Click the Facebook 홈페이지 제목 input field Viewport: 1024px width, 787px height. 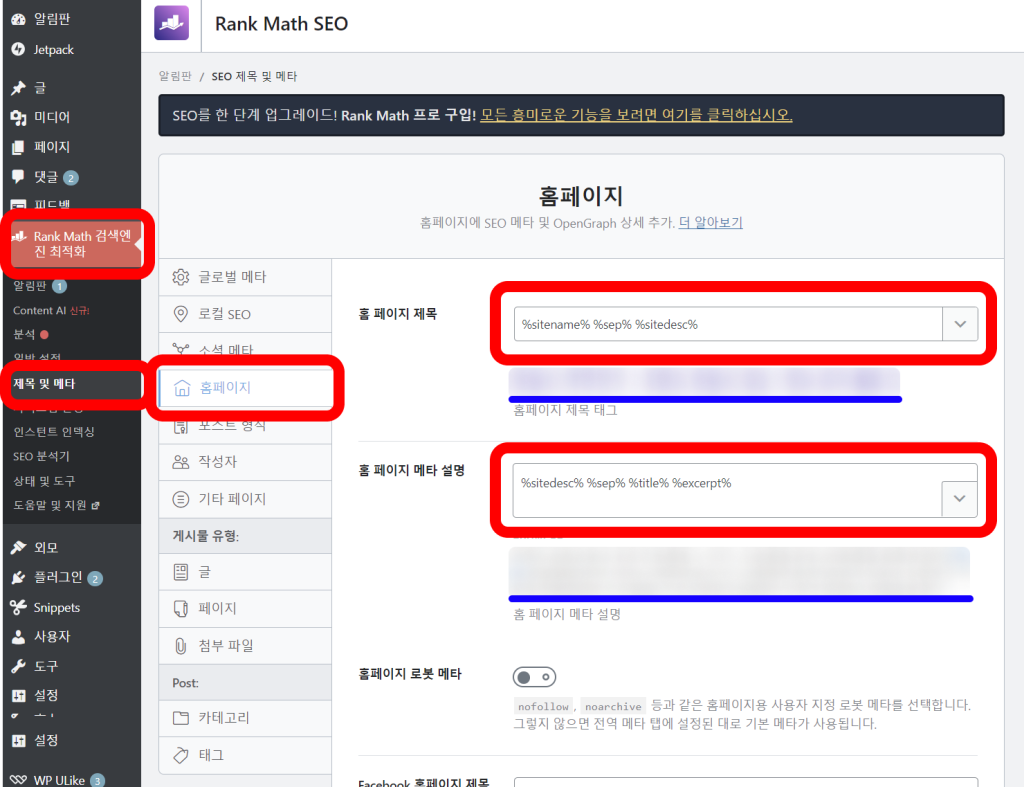tap(746, 782)
